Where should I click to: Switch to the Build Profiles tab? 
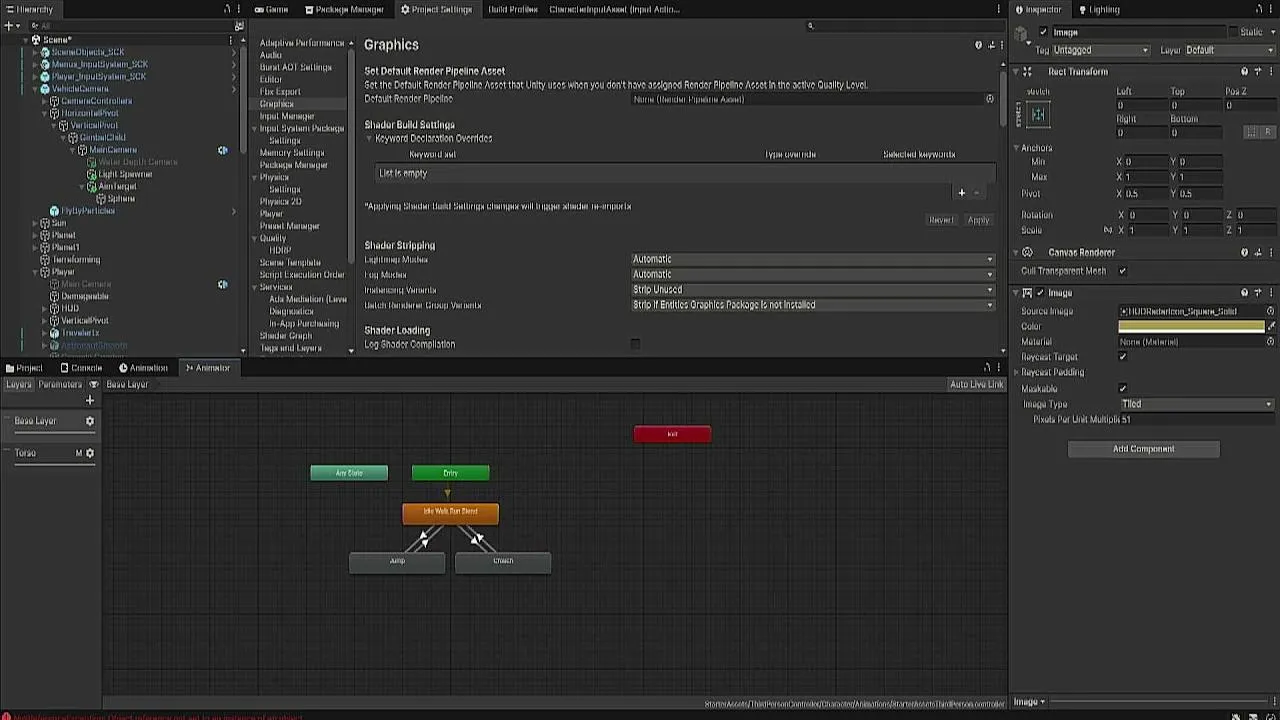pos(512,9)
